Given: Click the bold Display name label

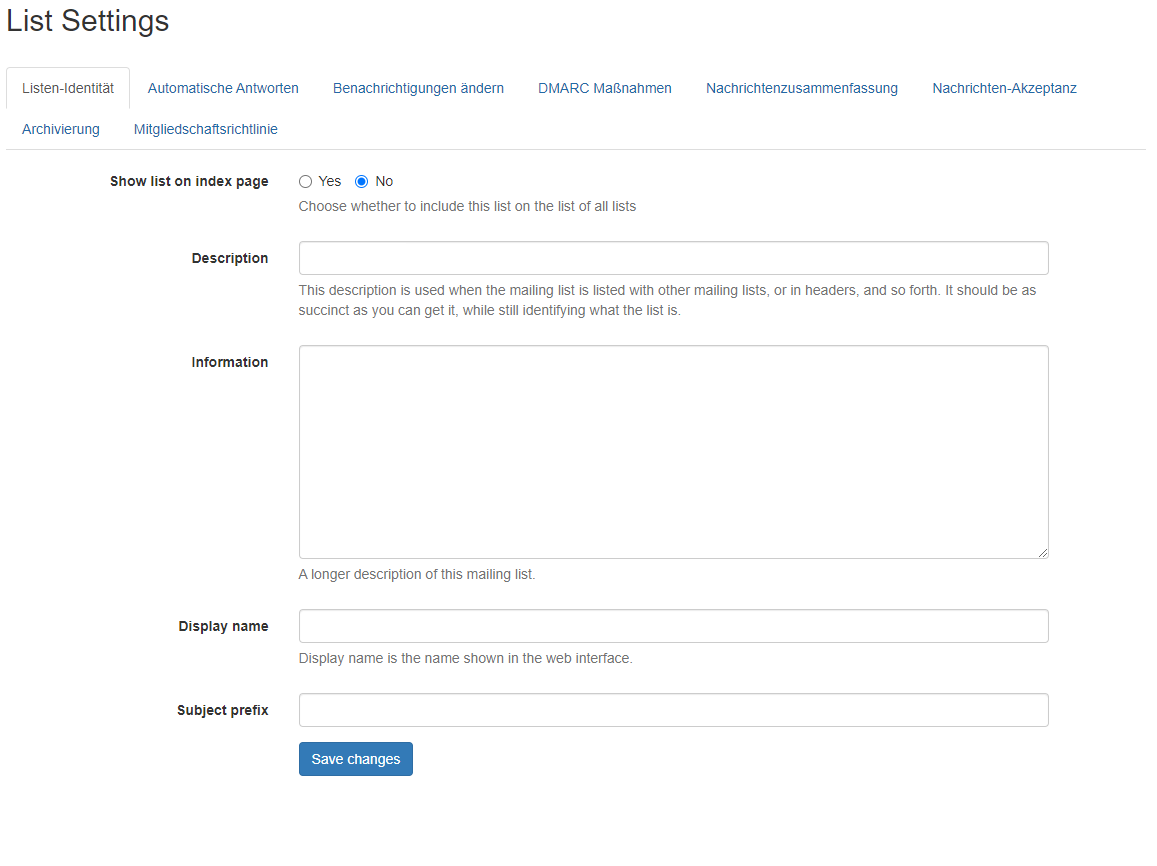Looking at the screenshot, I should tap(223, 626).
